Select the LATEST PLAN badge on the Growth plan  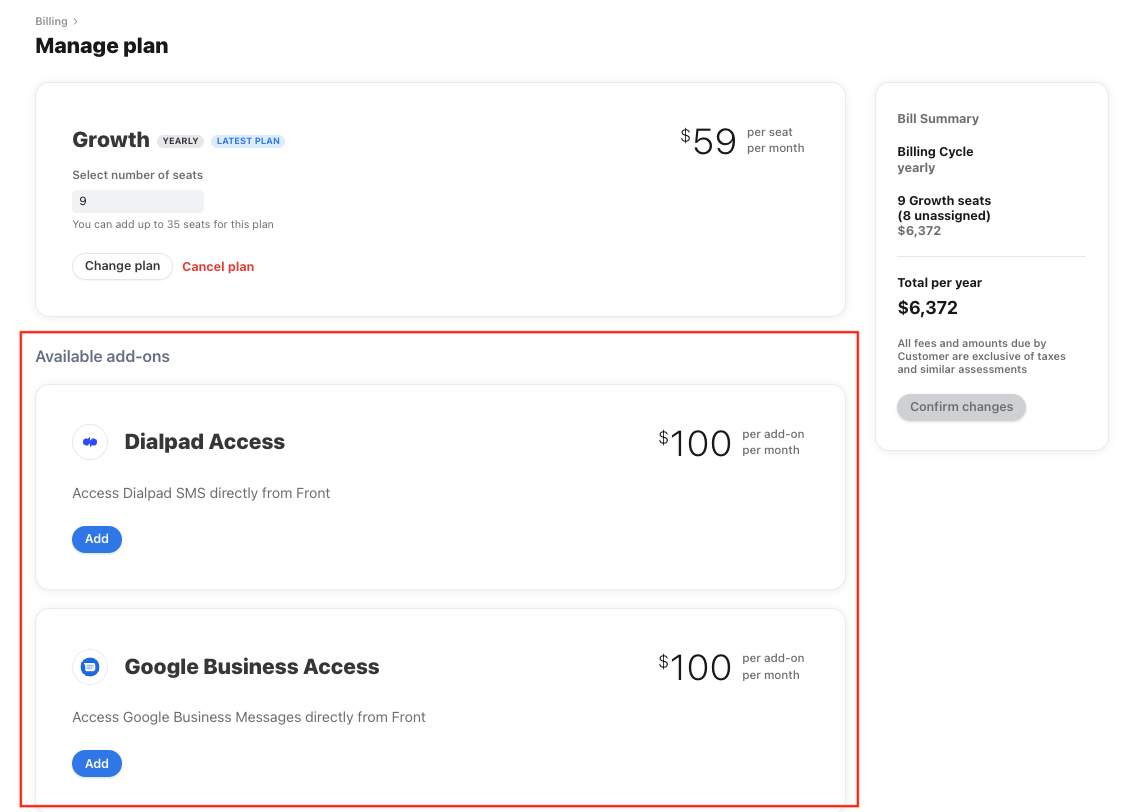point(248,140)
